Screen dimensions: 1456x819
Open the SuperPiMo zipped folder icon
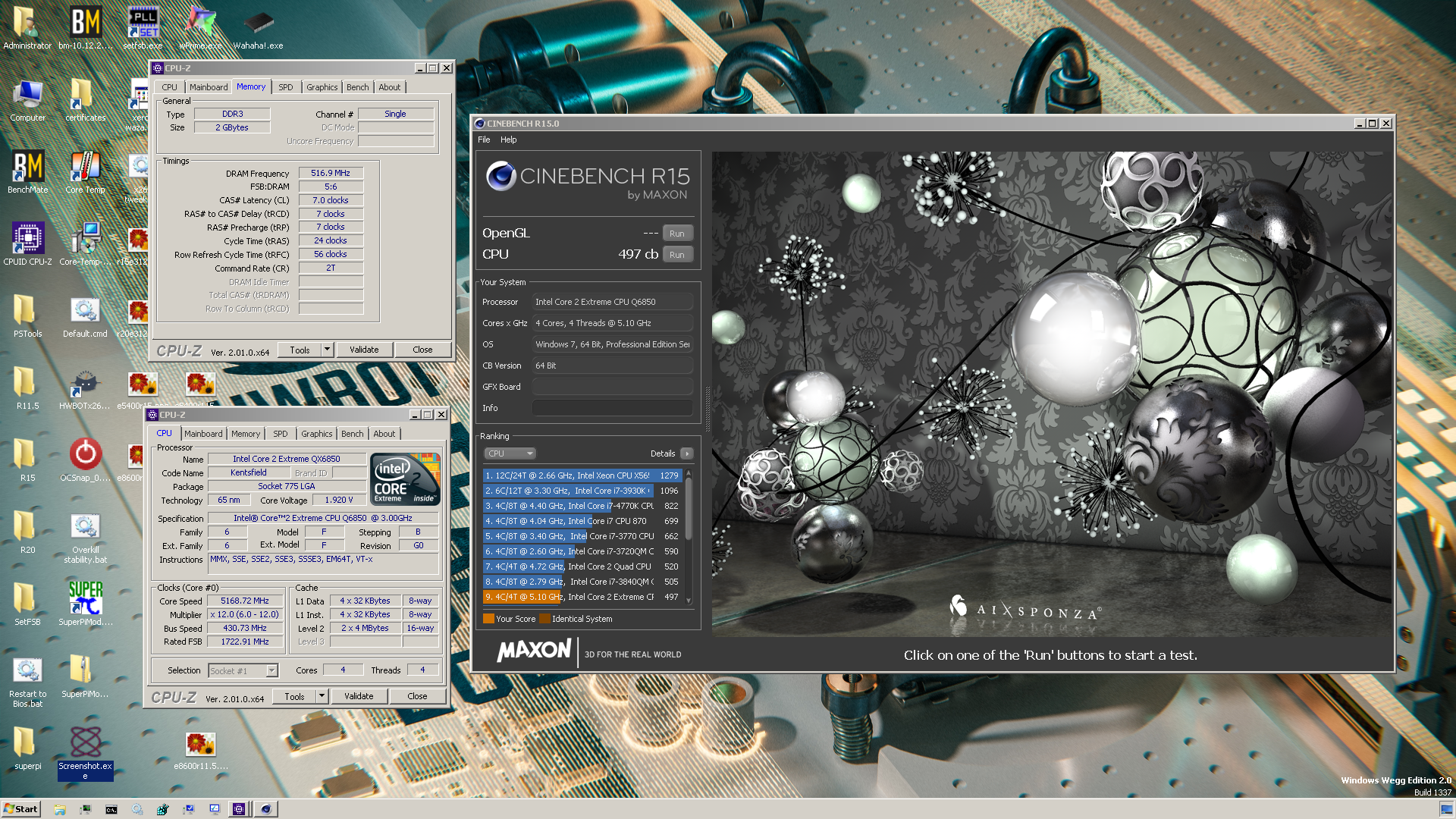(x=85, y=676)
